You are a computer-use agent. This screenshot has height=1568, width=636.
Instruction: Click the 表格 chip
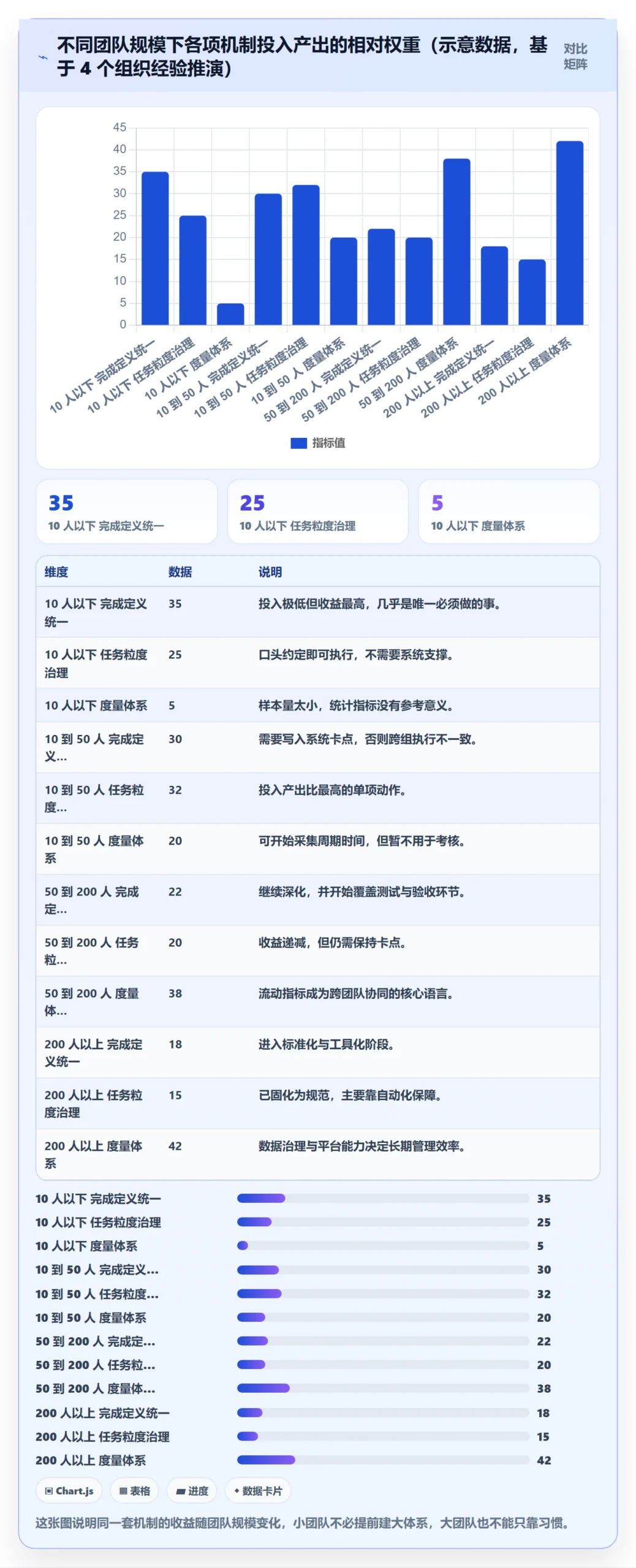point(134,1491)
